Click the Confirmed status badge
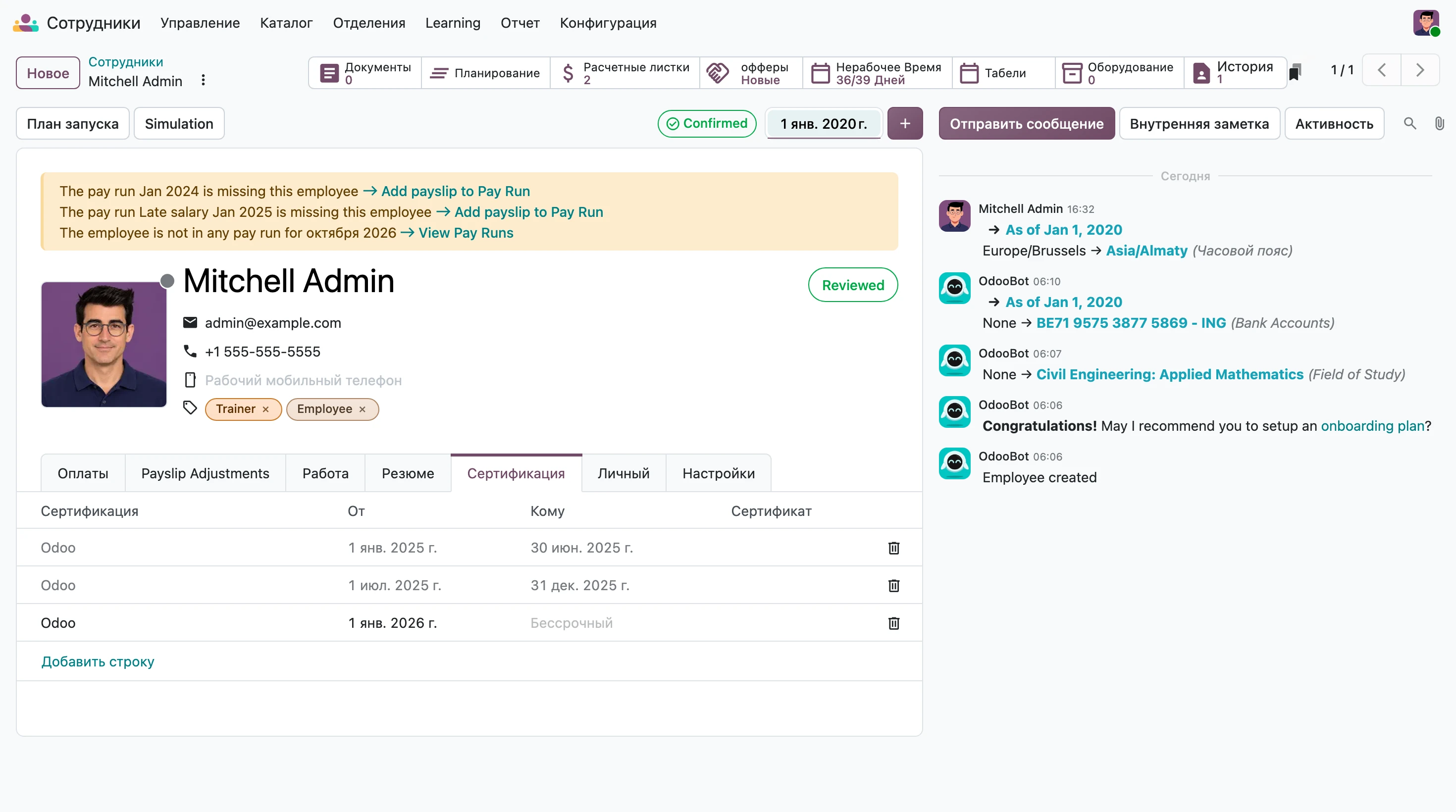This screenshot has width=1456, height=812. click(707, 123)
